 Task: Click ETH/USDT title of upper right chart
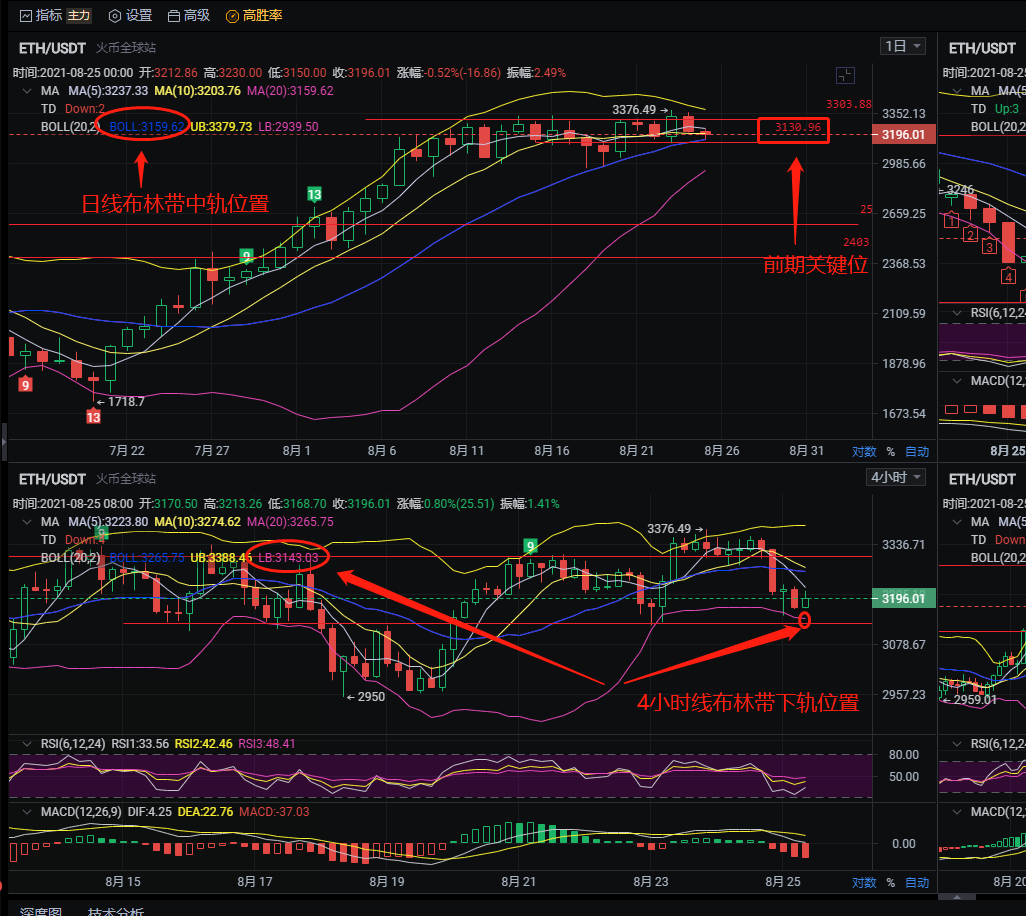pos(982,48)
